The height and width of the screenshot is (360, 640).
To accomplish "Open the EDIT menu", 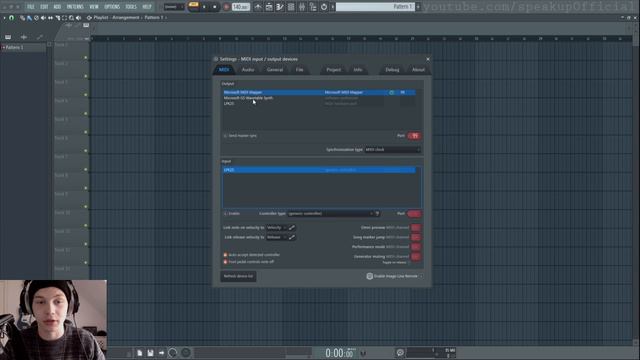I will pyautogui.click(x=44, y=7).
